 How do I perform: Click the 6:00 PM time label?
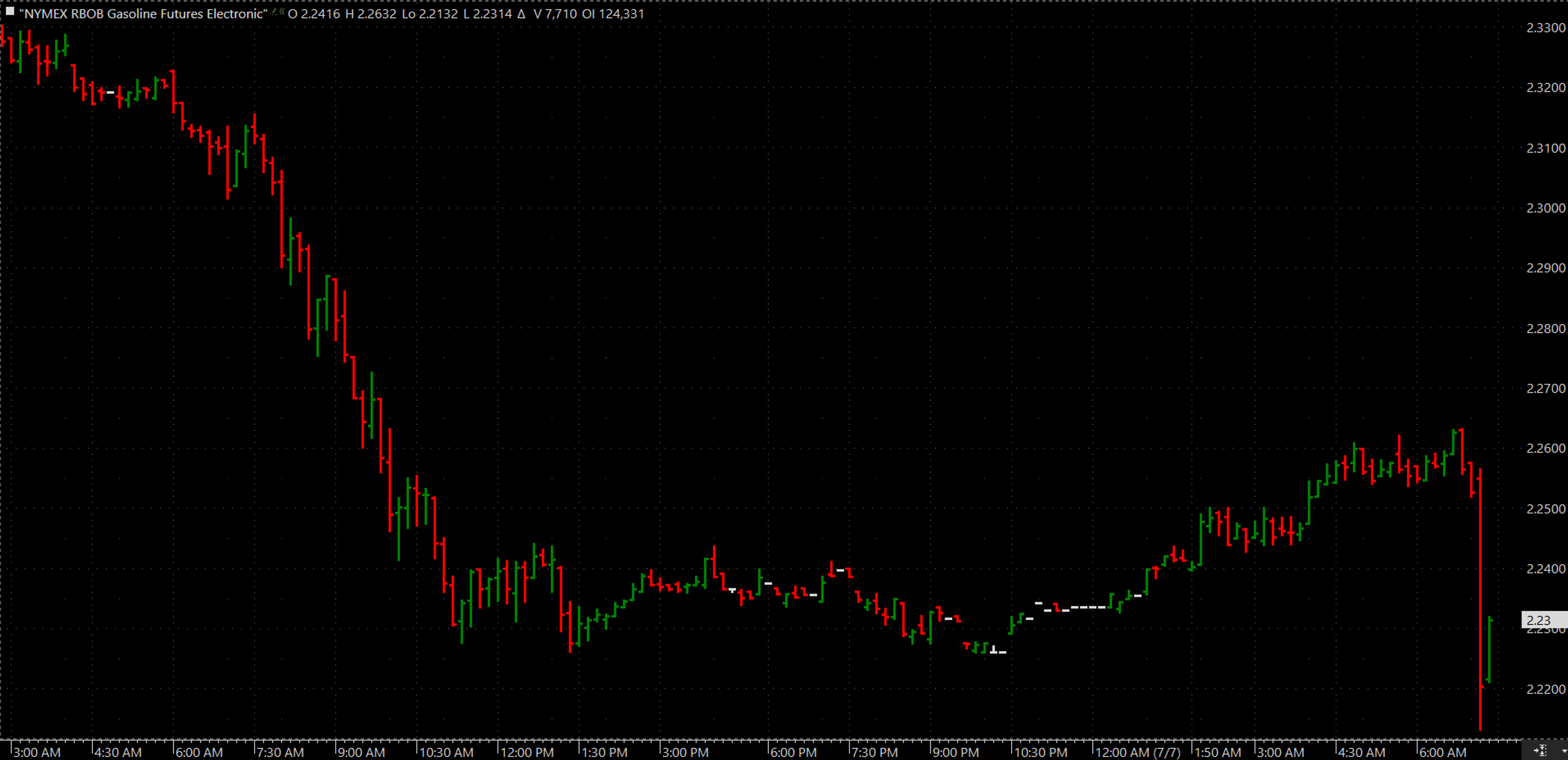tap(794, 752)
